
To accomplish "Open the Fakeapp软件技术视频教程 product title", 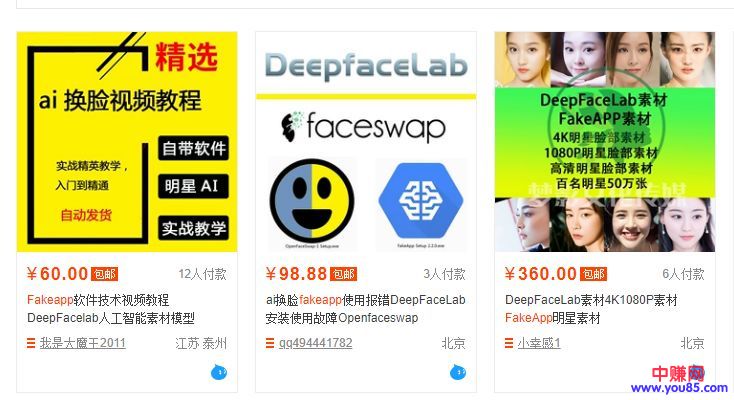I will click(111, 309).
